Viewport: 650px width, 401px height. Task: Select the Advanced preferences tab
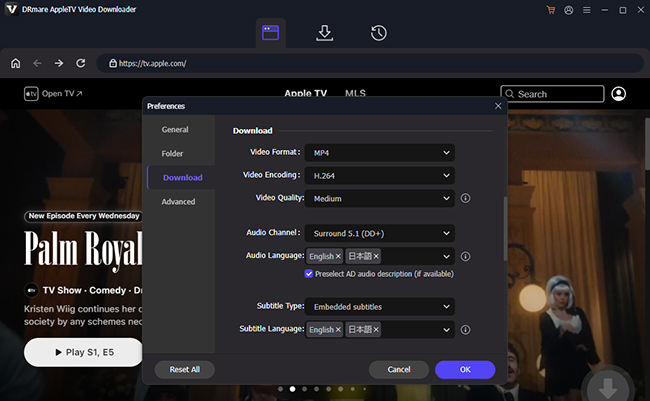click(x=178, y=201)
